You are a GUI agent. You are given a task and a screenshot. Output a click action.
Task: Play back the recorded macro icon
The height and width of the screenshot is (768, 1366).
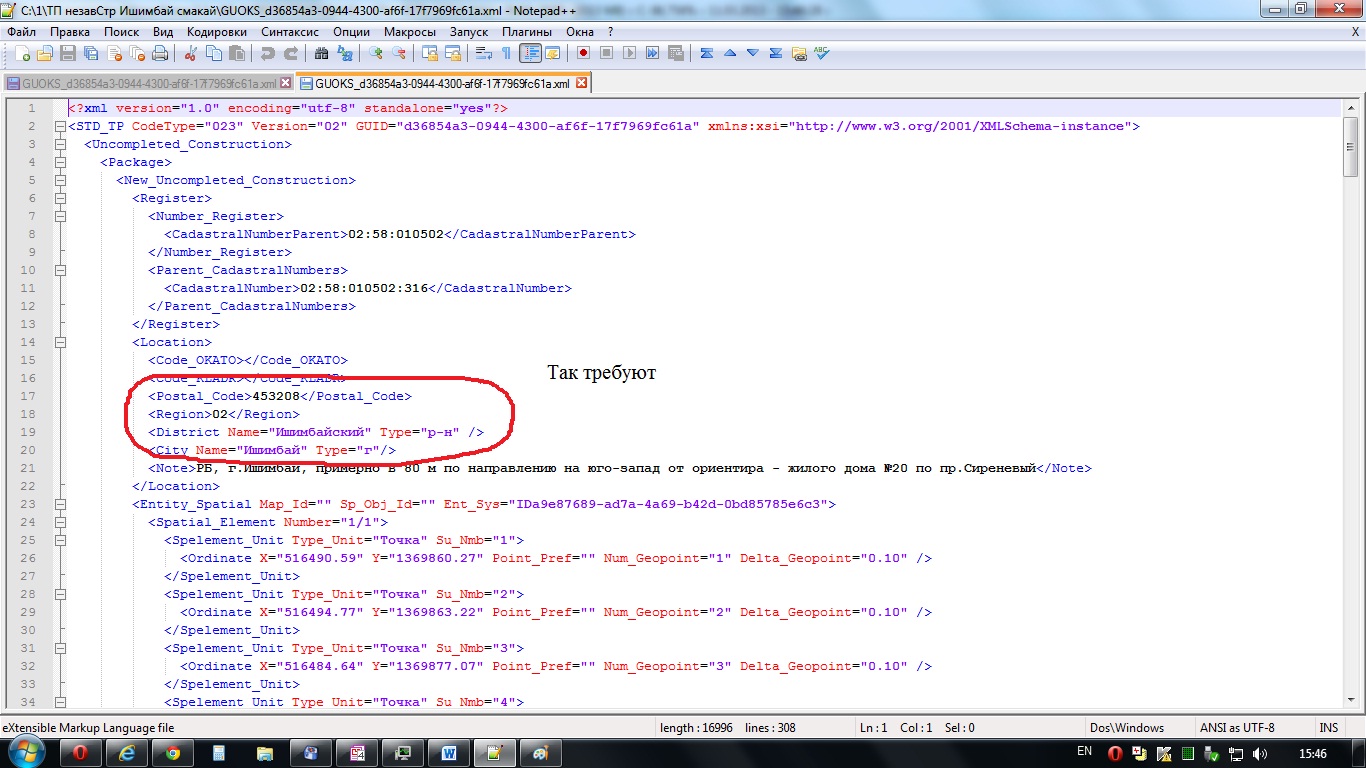[629, 53]
